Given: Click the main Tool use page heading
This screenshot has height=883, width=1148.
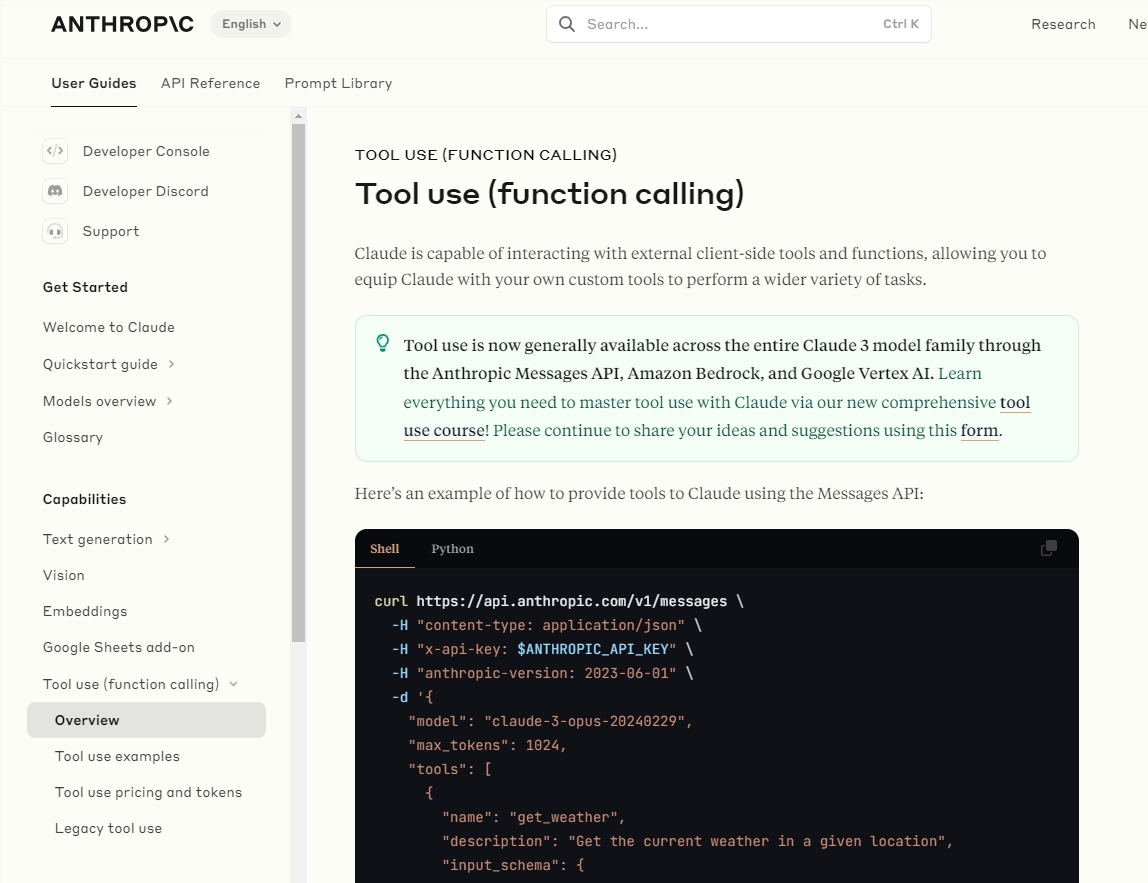Looking at the screenshot, I should click(549, 194).
